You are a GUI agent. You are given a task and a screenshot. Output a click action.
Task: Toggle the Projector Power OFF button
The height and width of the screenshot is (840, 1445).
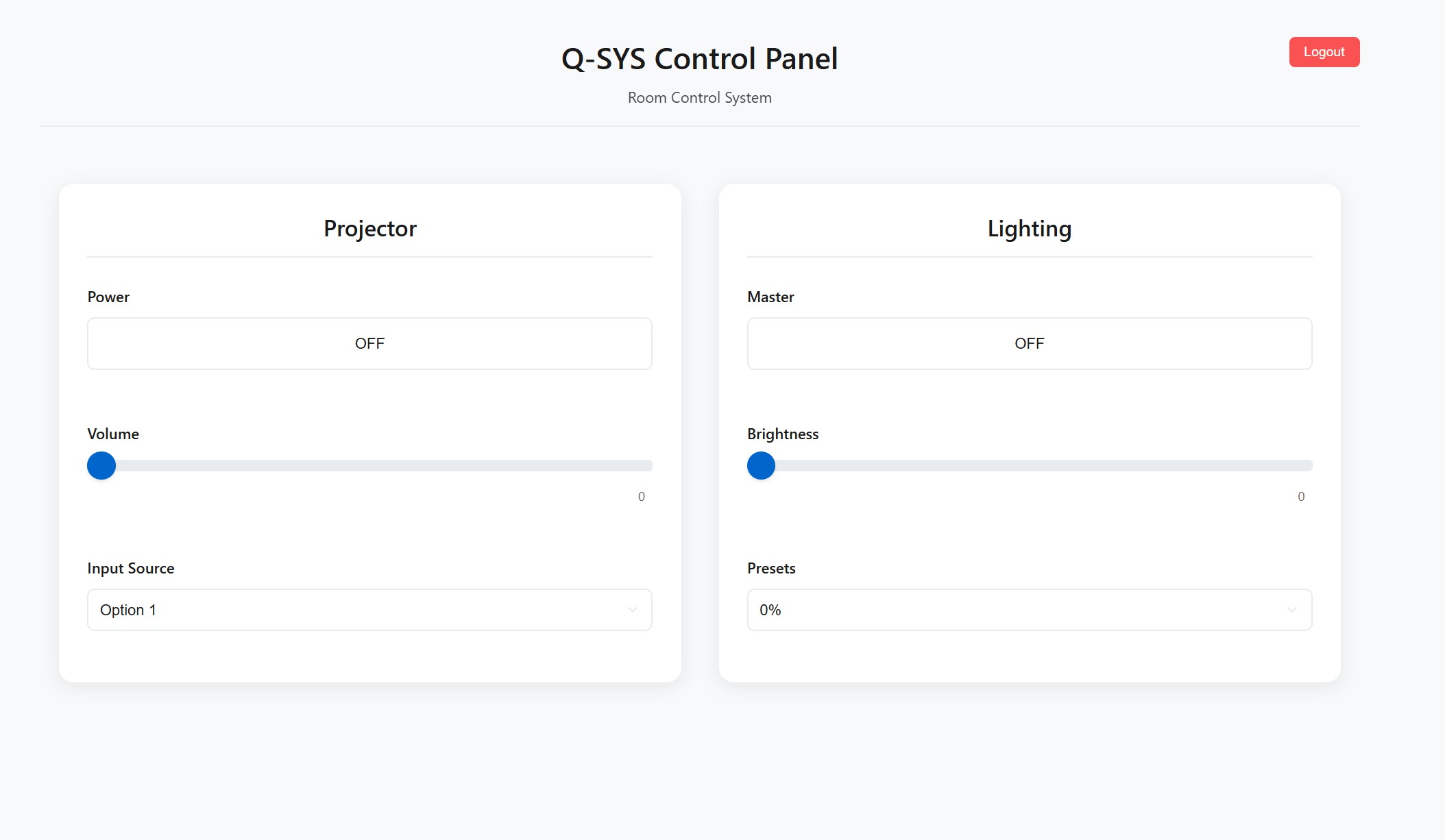click(369, 343)
